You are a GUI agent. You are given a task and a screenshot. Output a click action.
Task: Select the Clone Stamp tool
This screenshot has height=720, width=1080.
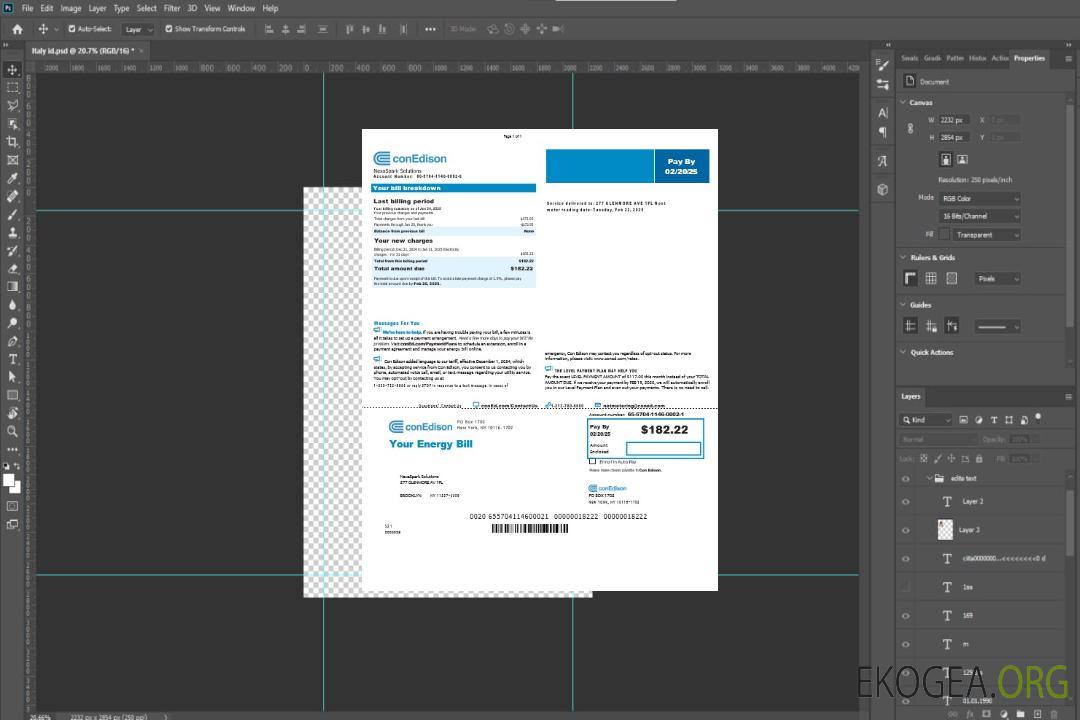pyautogui.click(x=12, y=233)
